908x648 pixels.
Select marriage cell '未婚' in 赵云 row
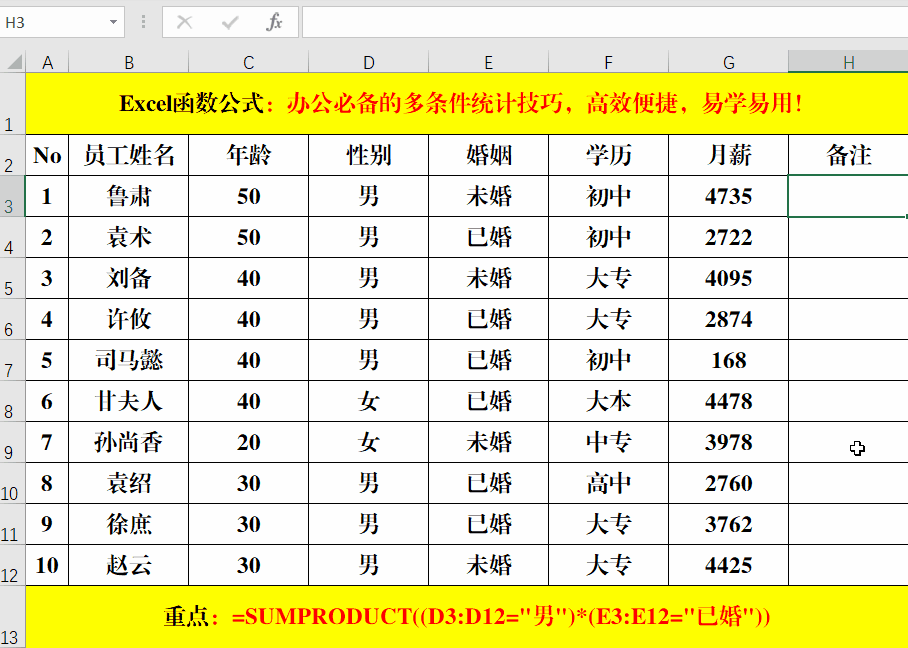click(x=488, y=565)
